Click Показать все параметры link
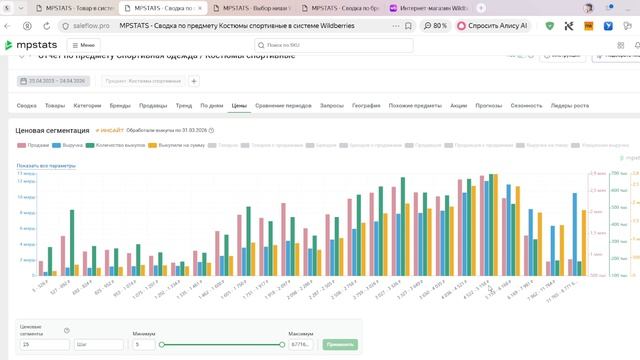The image size is (640, 360). [46, 166]
